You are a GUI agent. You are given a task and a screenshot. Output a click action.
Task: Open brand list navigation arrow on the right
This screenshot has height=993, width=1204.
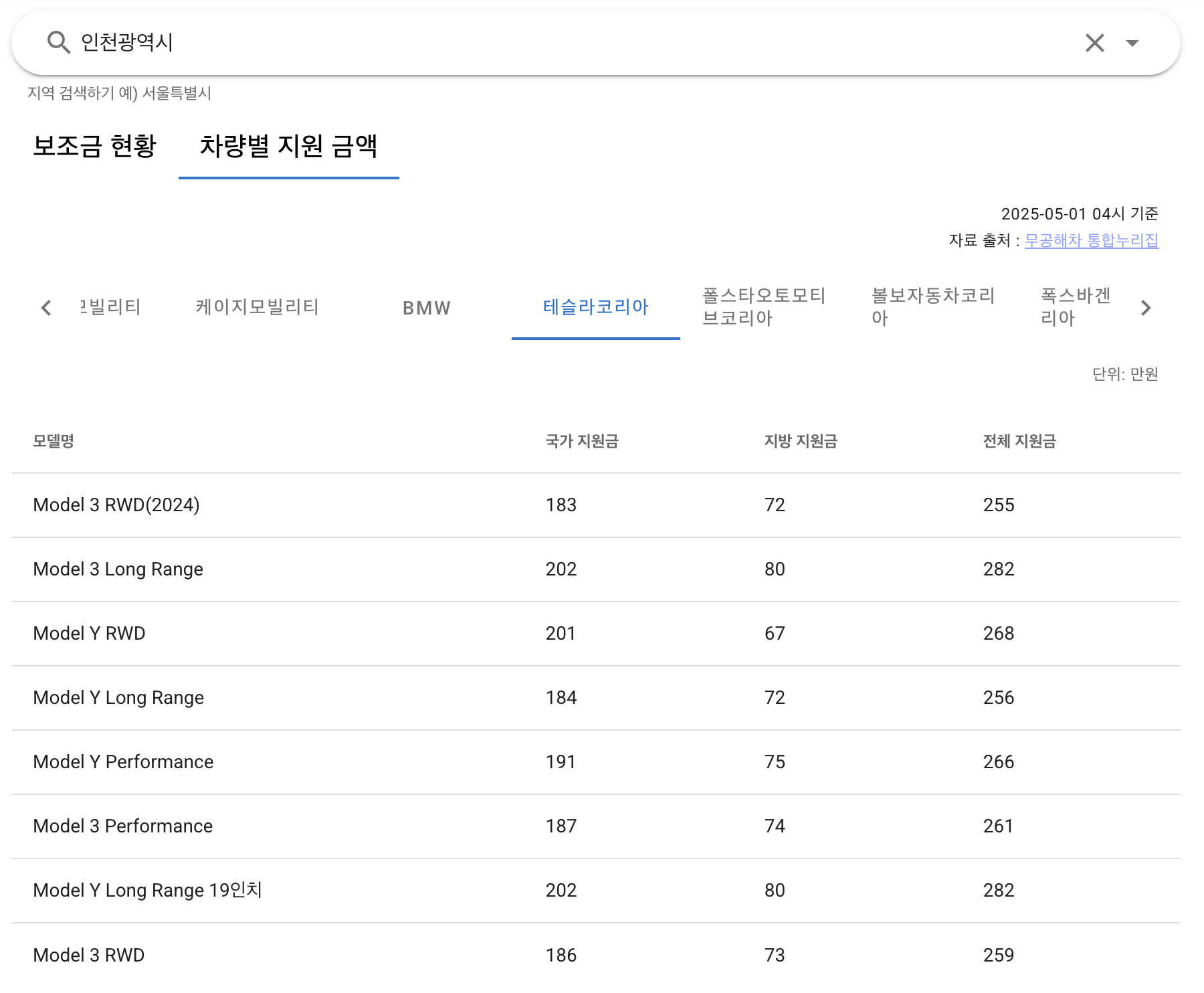(1146, 308)
